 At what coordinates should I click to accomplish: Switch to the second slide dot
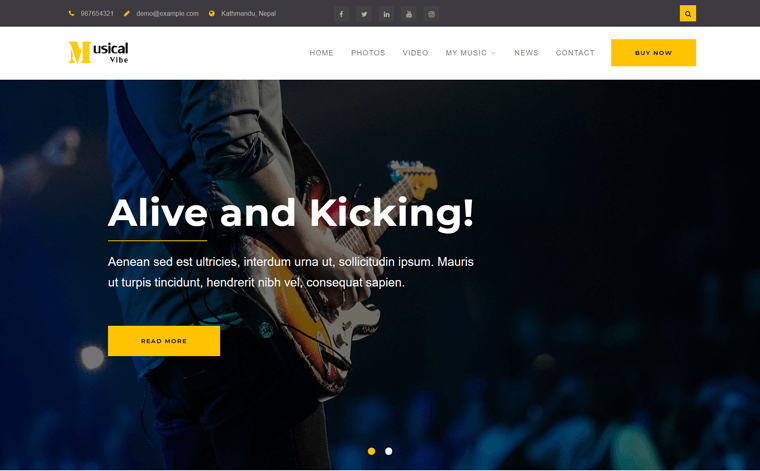[389, 451]
